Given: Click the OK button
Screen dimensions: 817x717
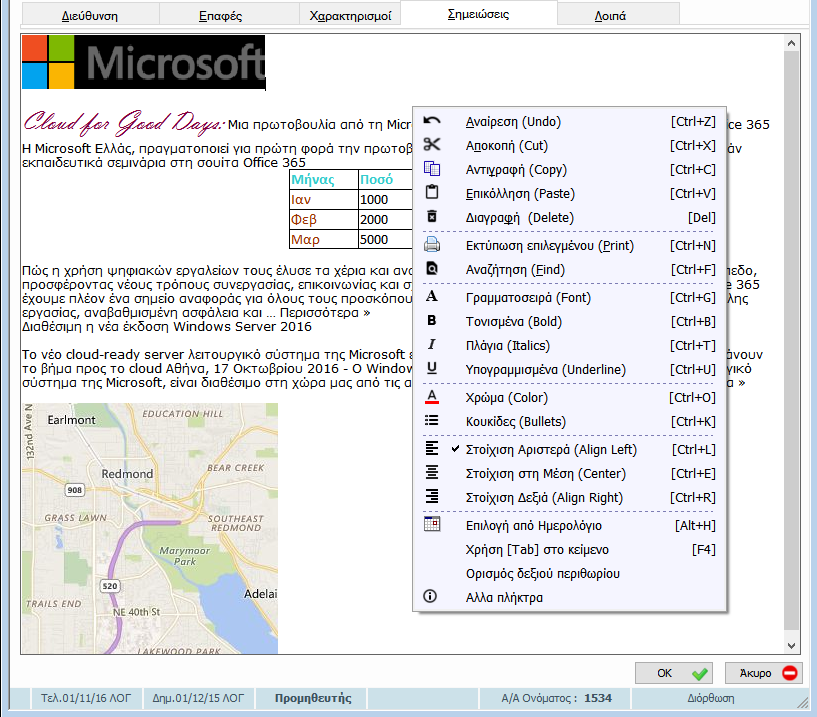Looking at the screenshot, I should click(674, 673).
